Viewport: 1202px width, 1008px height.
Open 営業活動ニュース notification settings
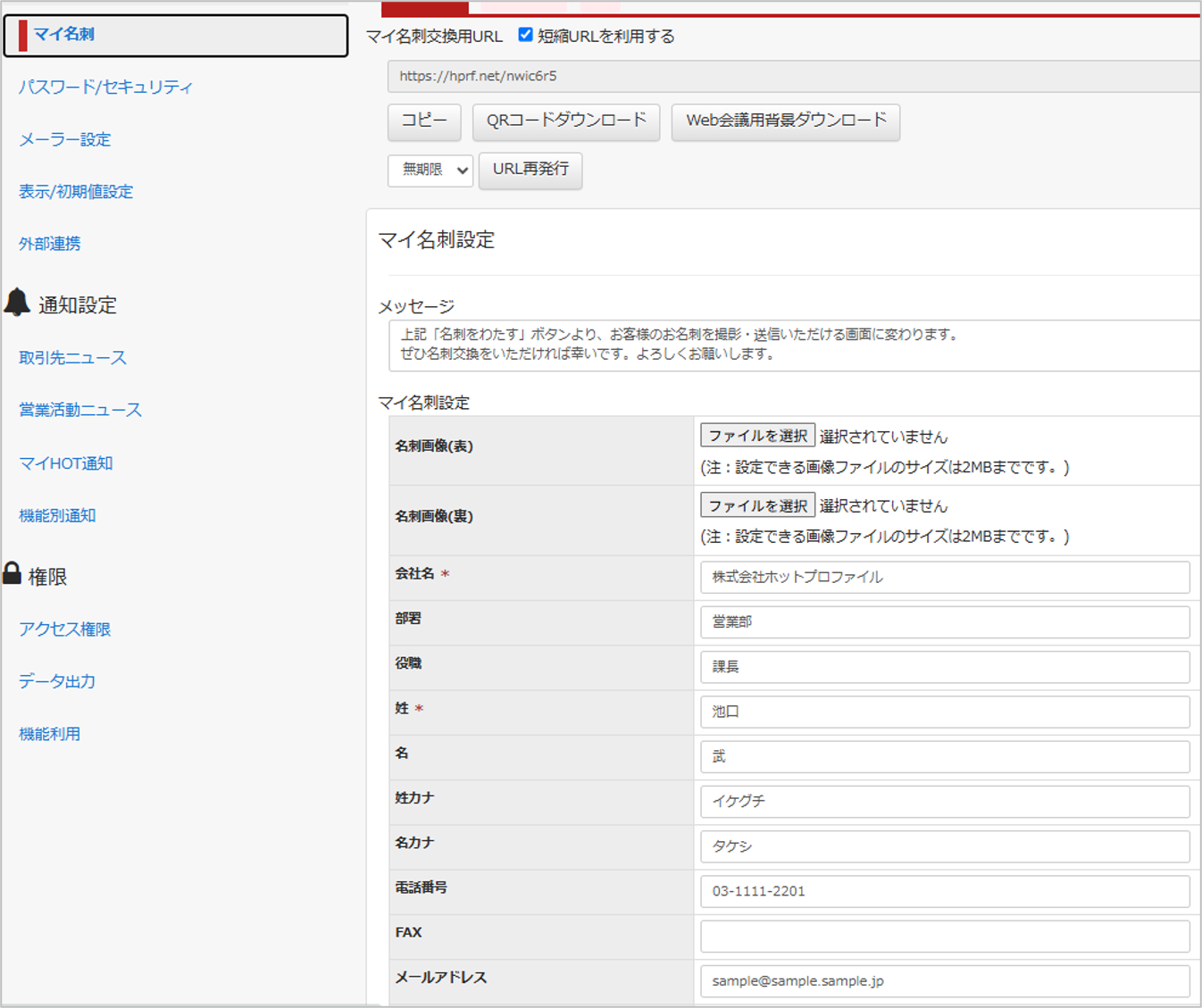click(x=80, y=410)
